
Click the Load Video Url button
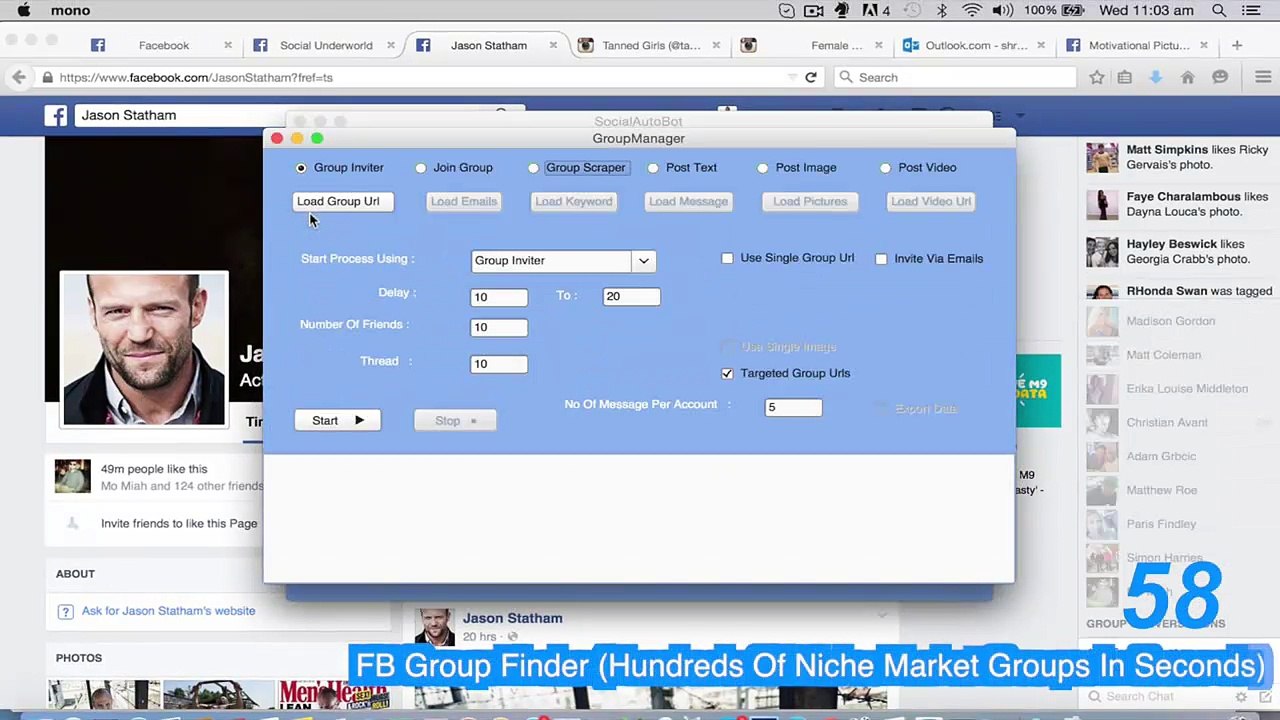click(x=930, y=201)
